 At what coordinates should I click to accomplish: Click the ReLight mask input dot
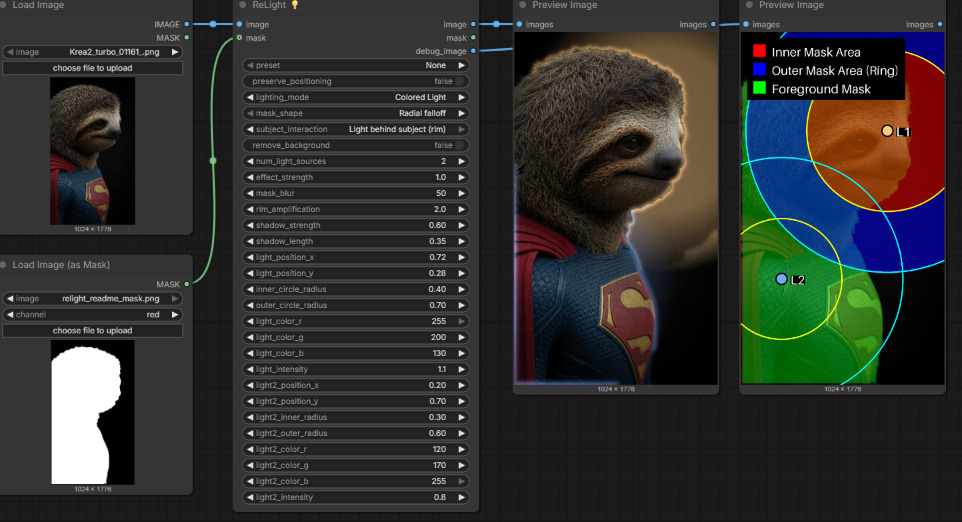click(239, 38)
